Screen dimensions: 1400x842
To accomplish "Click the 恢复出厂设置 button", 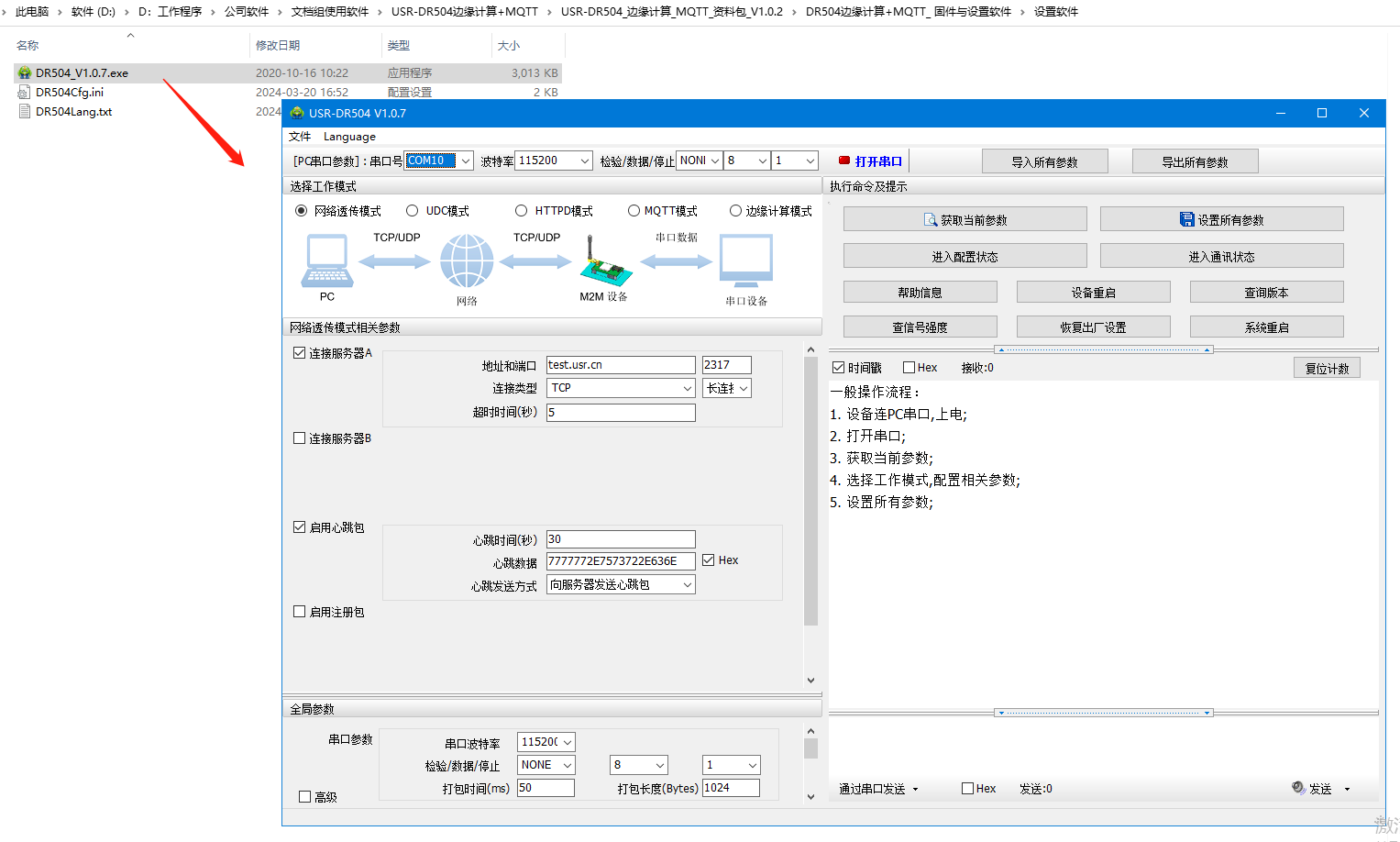I will tap(1093, 327).
